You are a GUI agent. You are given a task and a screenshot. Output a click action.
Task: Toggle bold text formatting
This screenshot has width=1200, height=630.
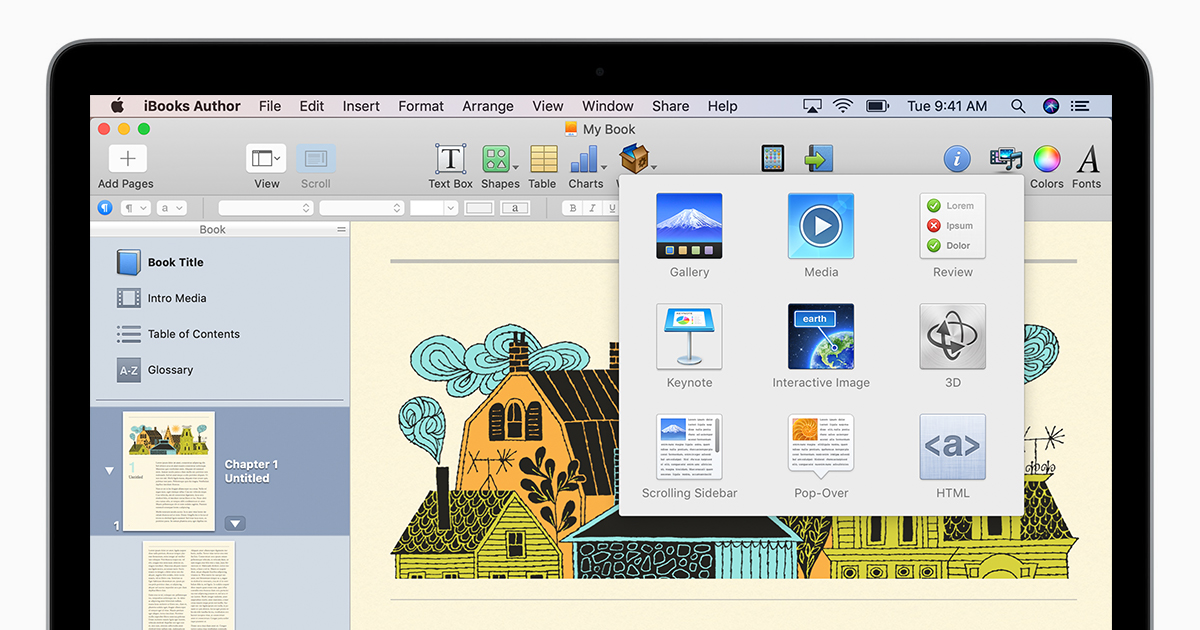(x=573, y=208)
